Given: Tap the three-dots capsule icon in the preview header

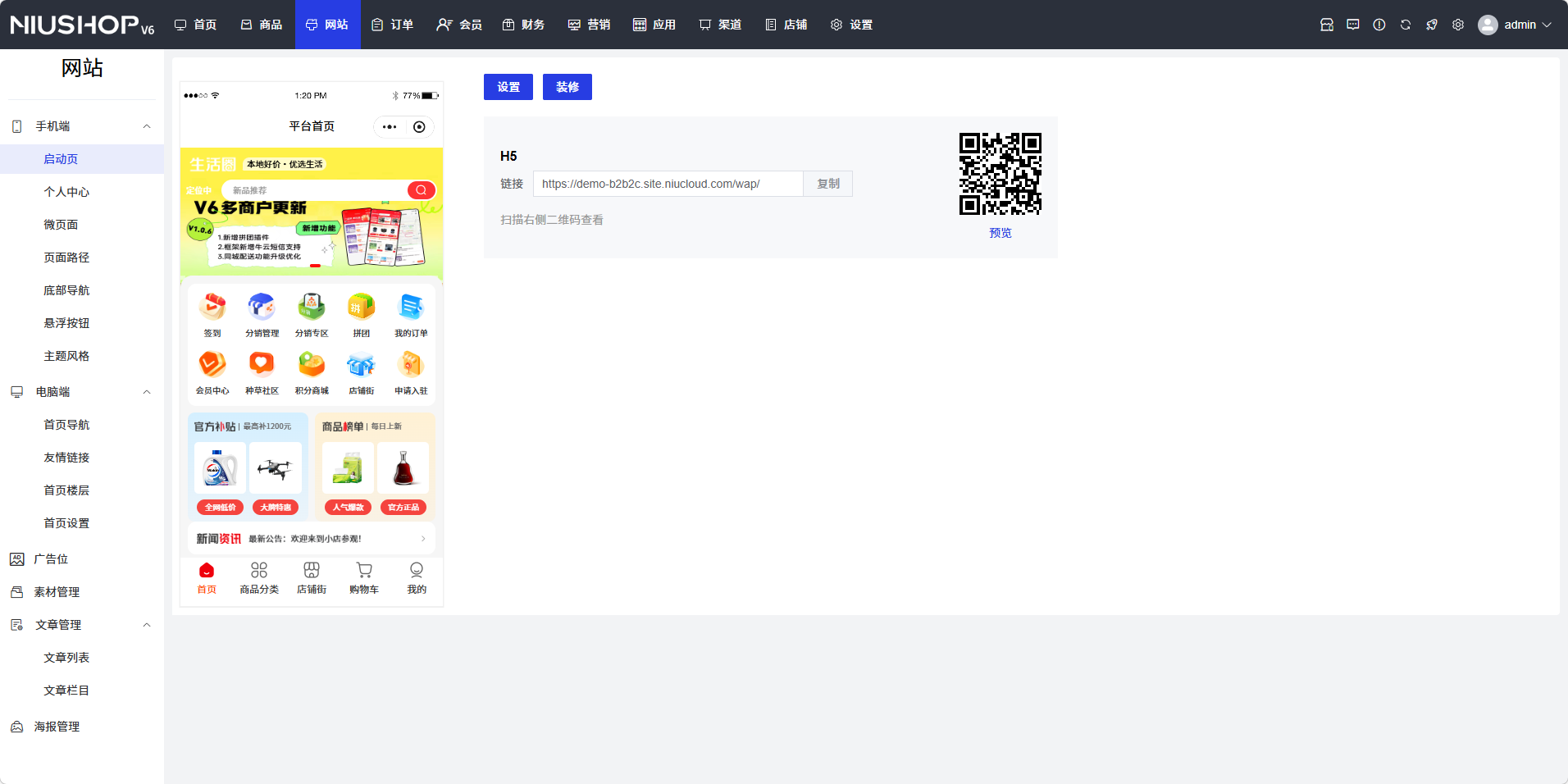Looking at the screenshot, I should [390, 127].
